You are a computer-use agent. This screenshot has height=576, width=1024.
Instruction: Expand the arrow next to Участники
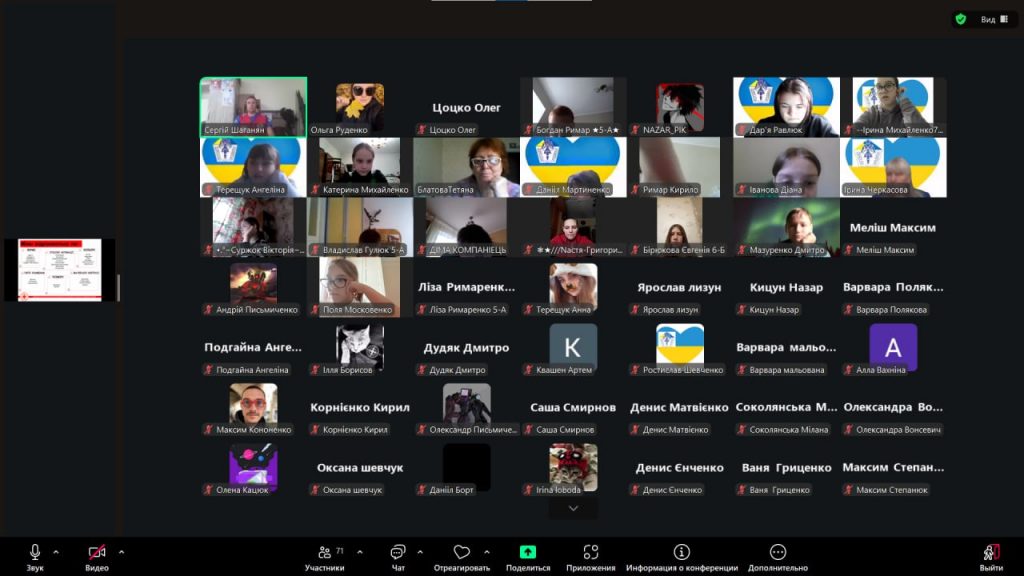359,551
